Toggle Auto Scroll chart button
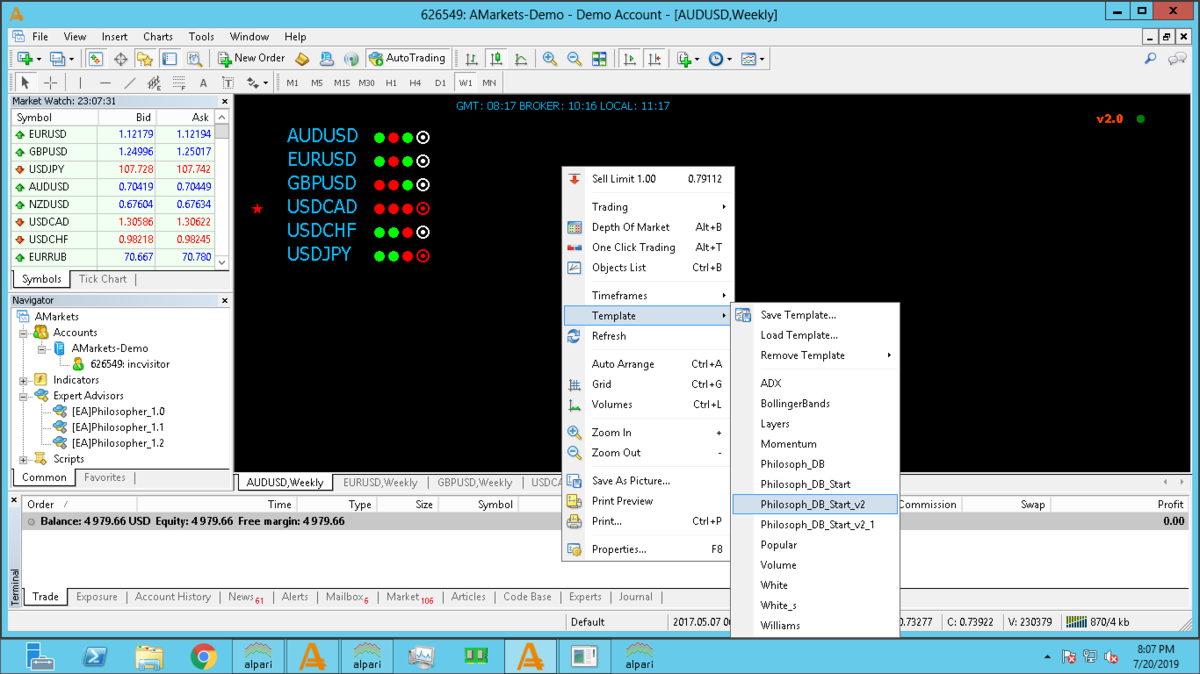 pos(630,59)
